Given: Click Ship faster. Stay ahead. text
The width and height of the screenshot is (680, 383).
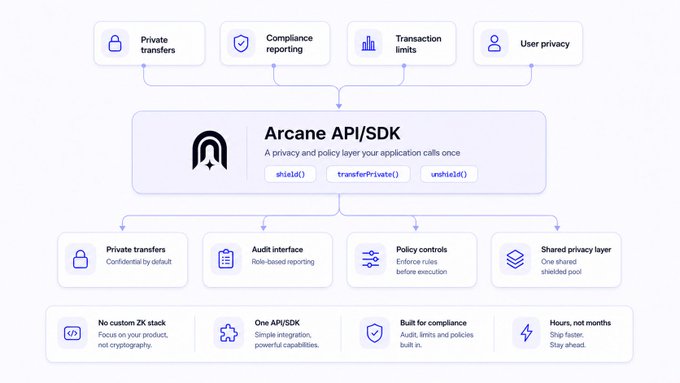Looking at the screenshot, I should (x=568, y=340).
